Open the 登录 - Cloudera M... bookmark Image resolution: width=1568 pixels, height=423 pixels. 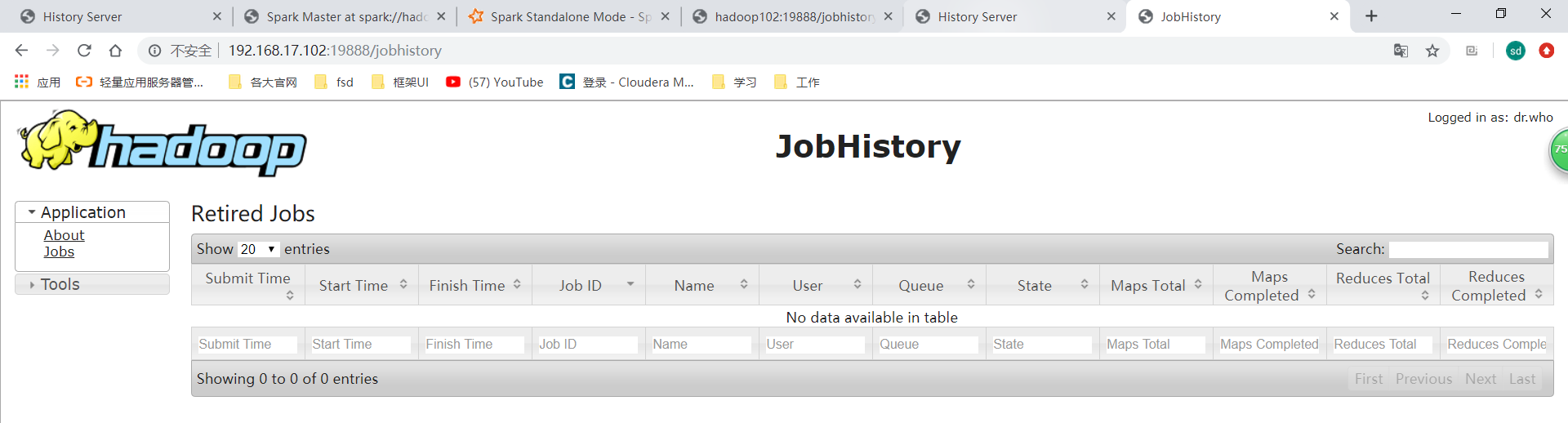coord(627,82)
